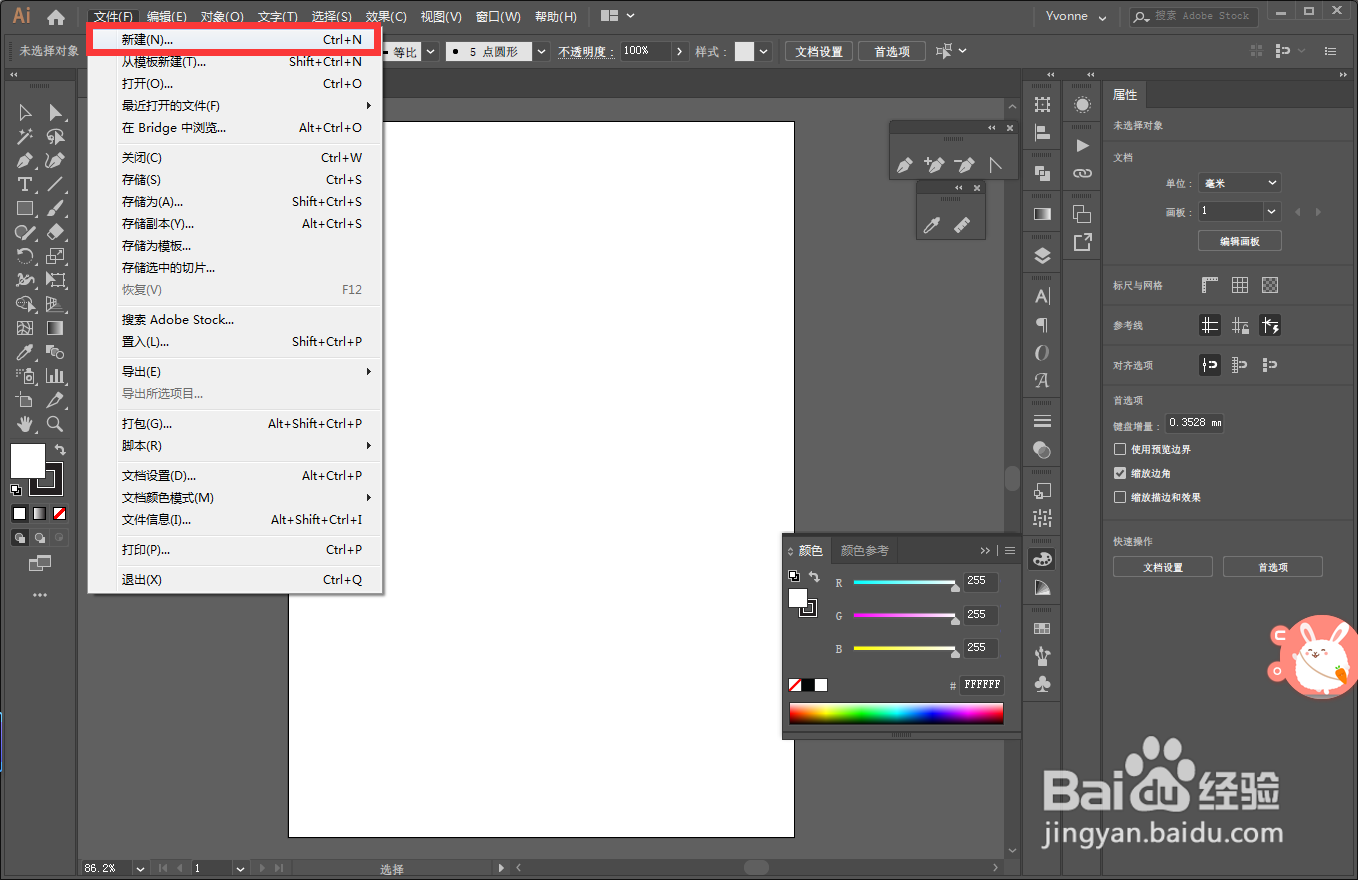Adjust the B color slider
Screen dimensions: 1358x880
pyautogui.click(x=905, y=649)
